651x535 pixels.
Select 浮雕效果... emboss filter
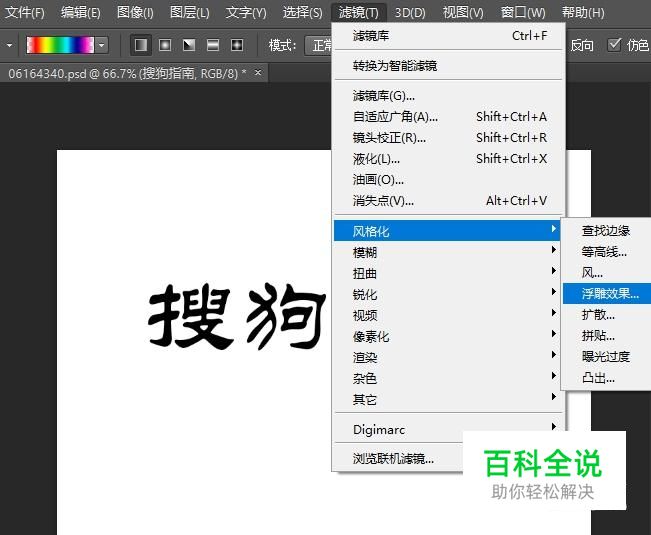click(607, 294)
